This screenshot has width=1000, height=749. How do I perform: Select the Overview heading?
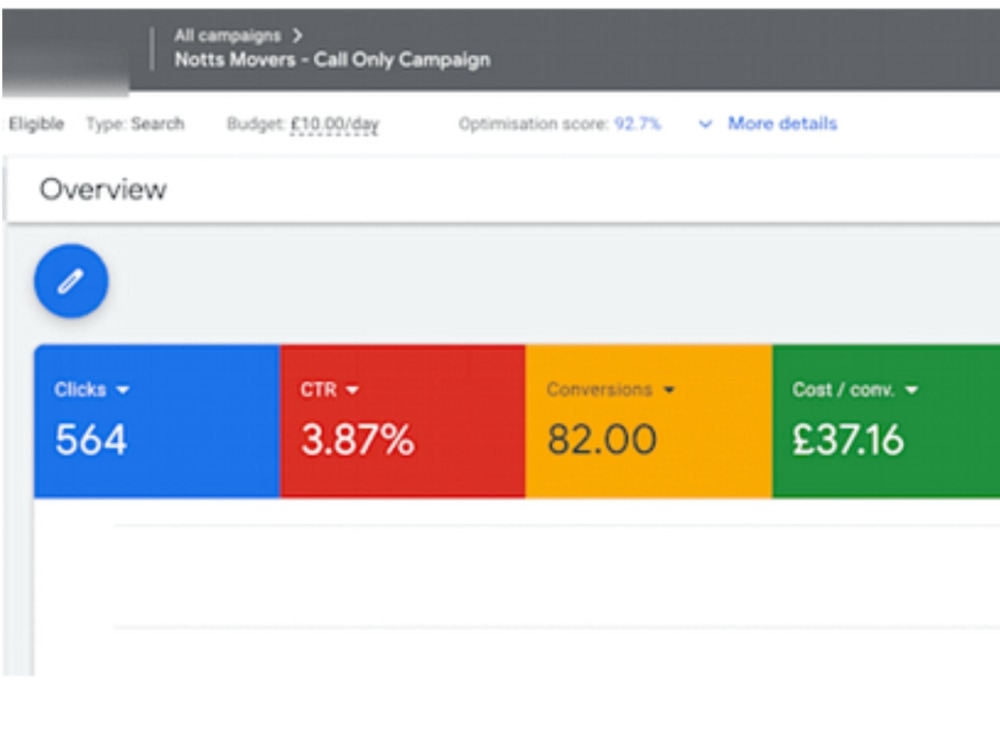103,189
